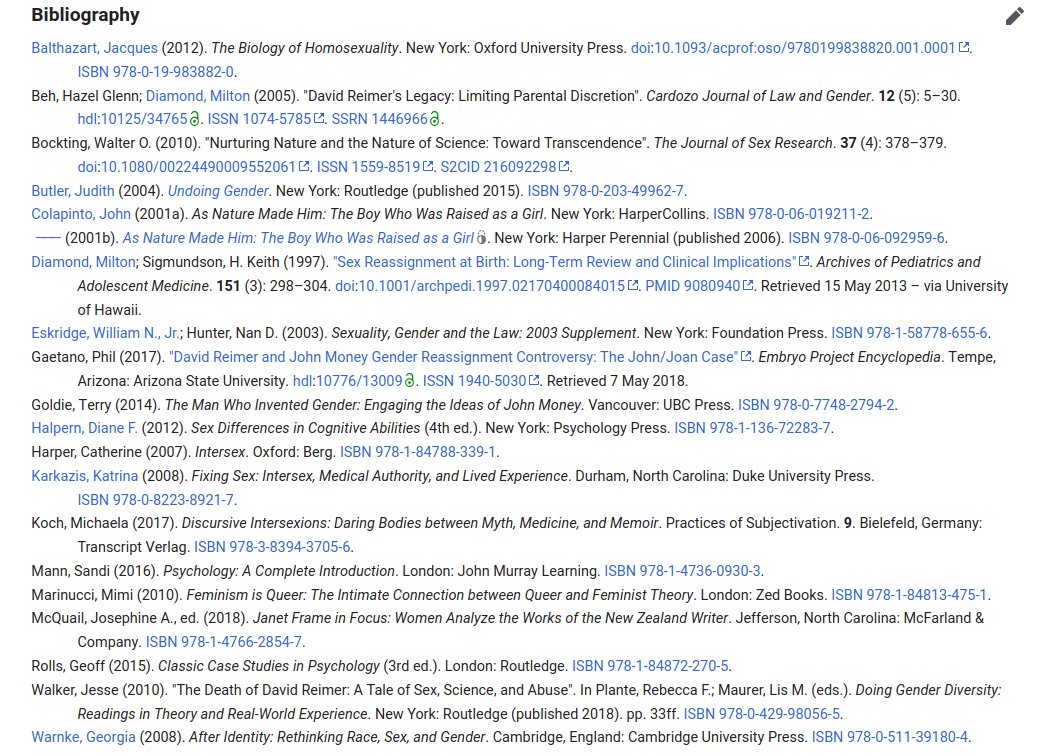Click text "Koch, Michaela (2017)"
Viewport: 1050px width, 756px height.
tap(104, 523)
